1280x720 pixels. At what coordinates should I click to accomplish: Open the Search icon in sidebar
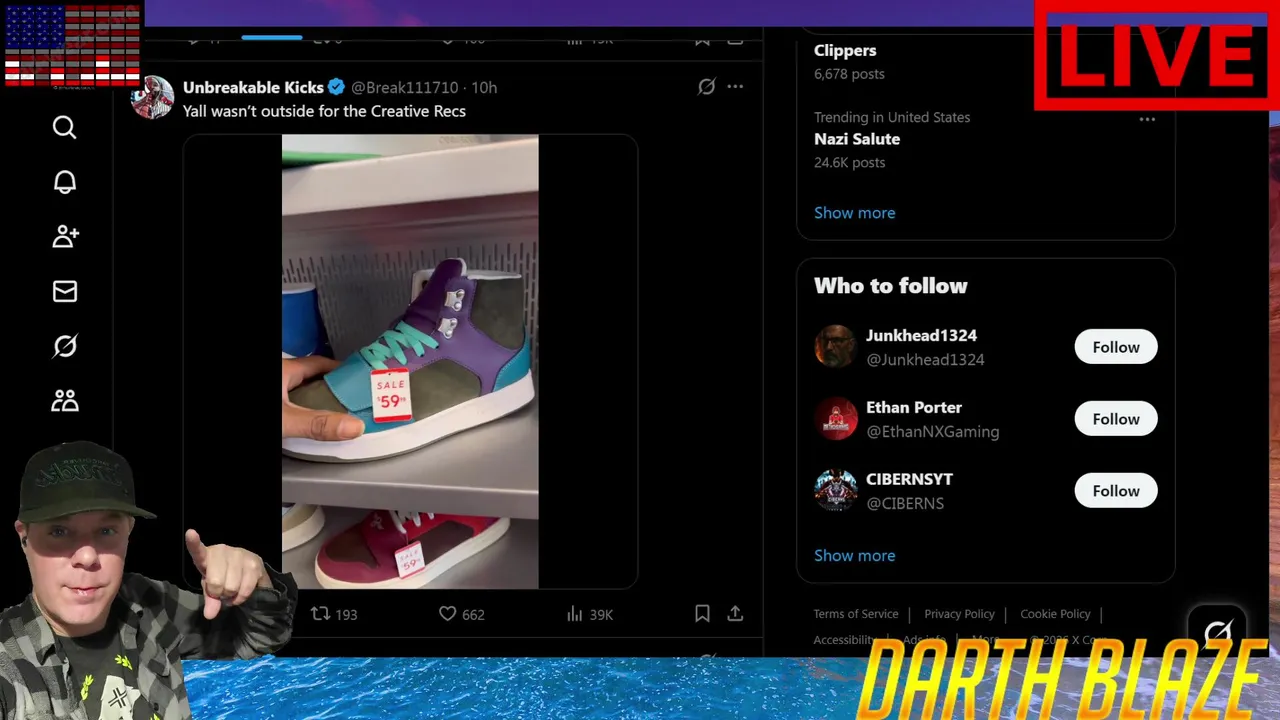coord(65,127)
